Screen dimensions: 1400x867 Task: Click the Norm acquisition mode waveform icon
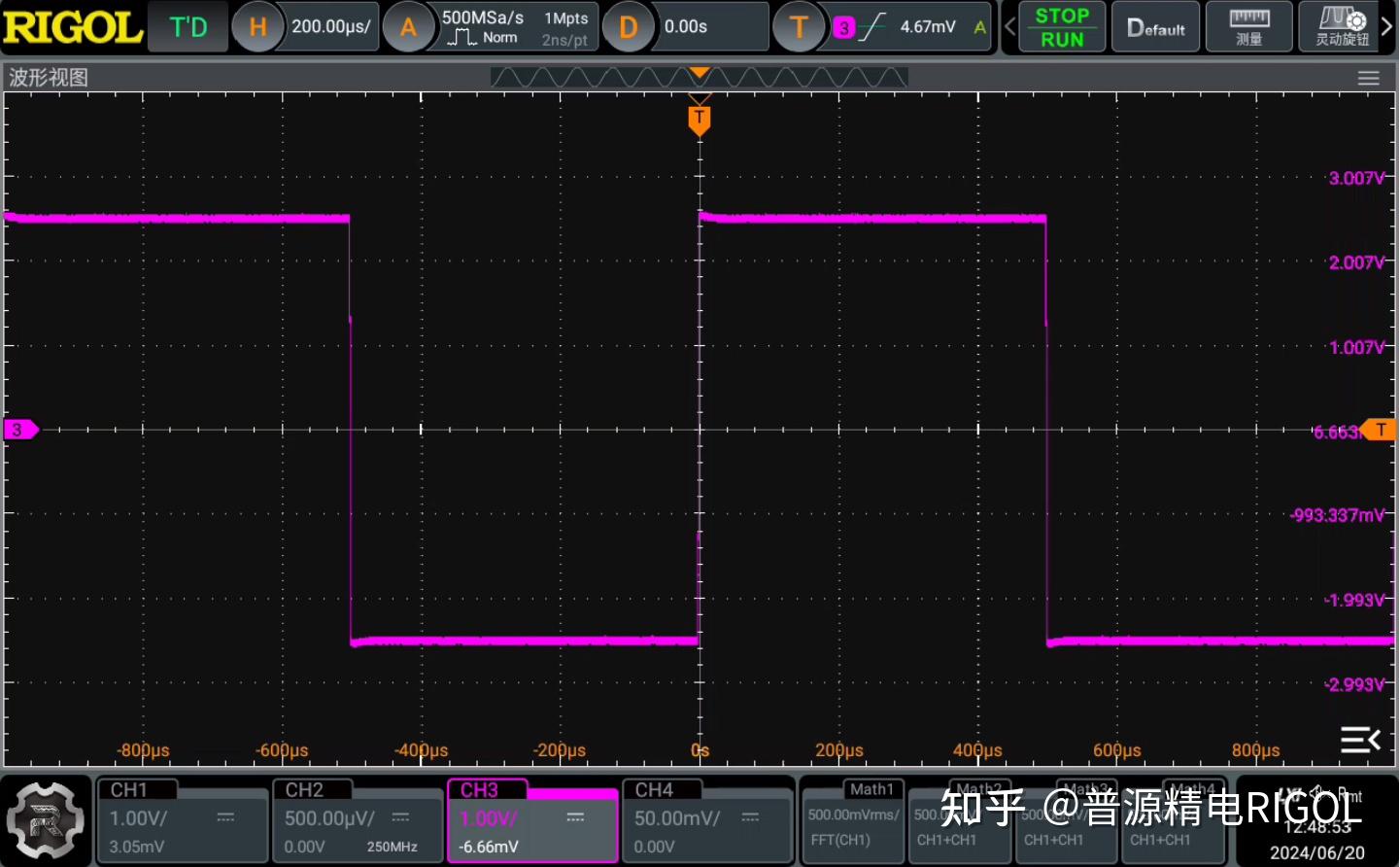point(461,38)
